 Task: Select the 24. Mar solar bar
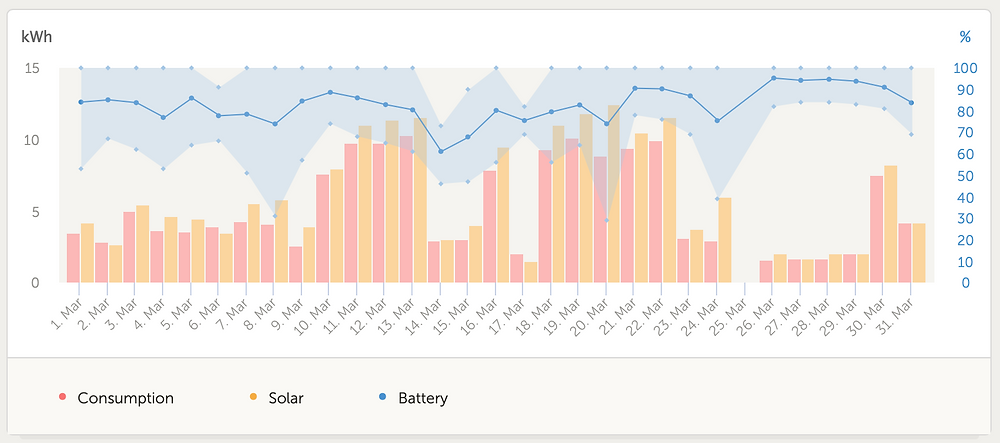[724, 240]
